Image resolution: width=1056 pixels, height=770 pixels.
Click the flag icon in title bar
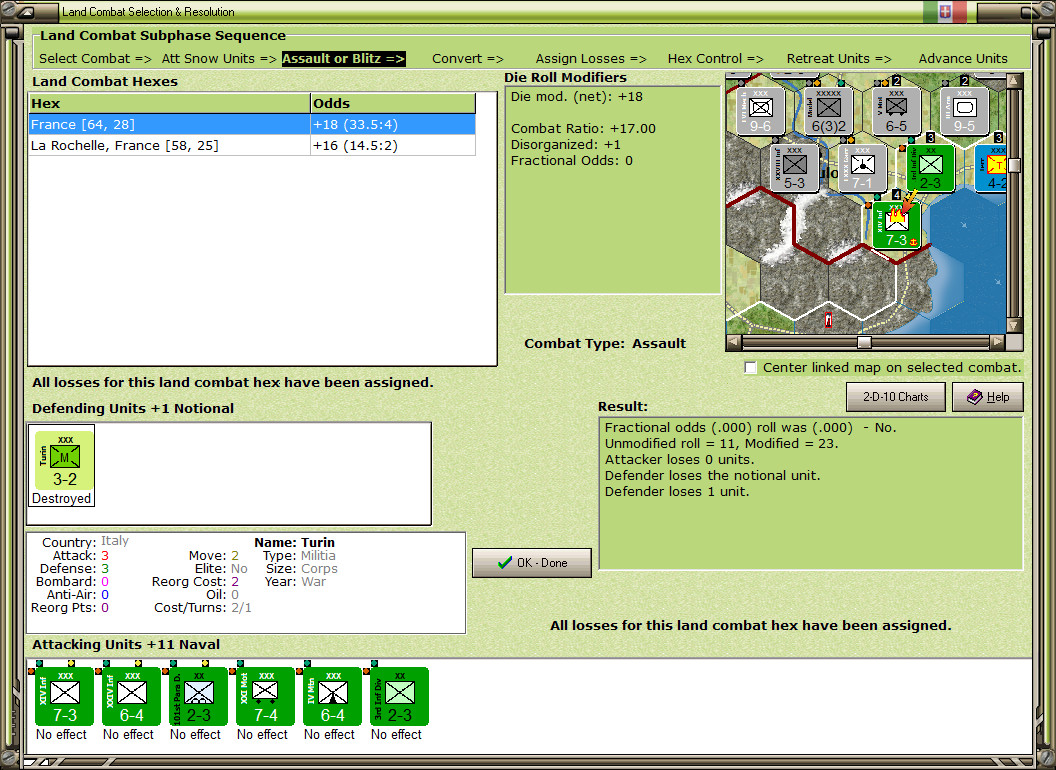[945, 11]
